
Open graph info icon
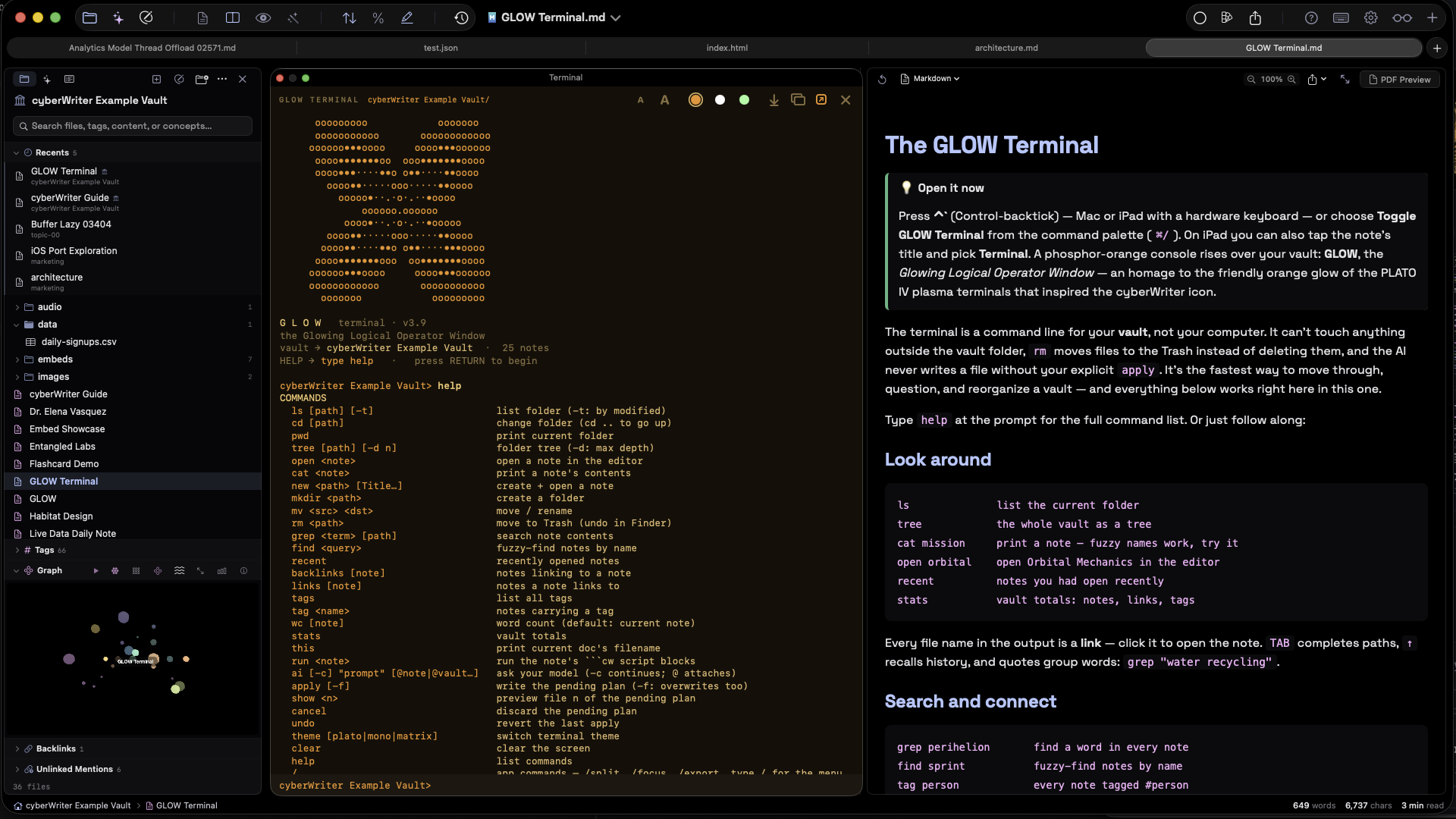[243, 571]
